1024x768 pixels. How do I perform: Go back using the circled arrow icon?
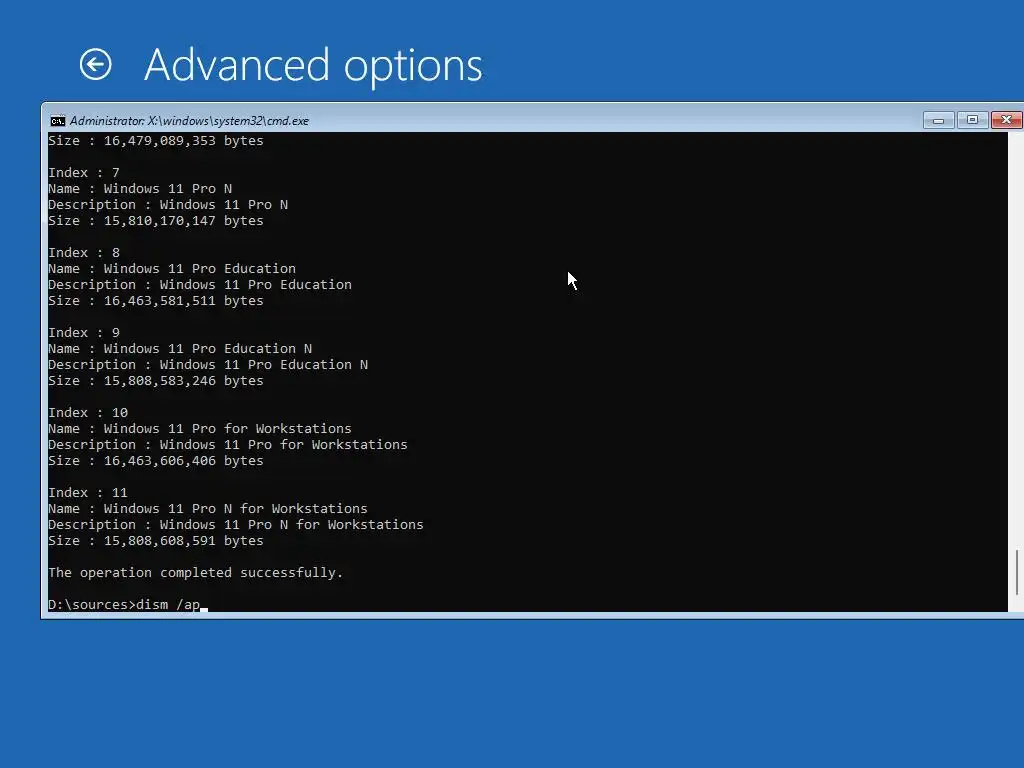click(95, 65)
